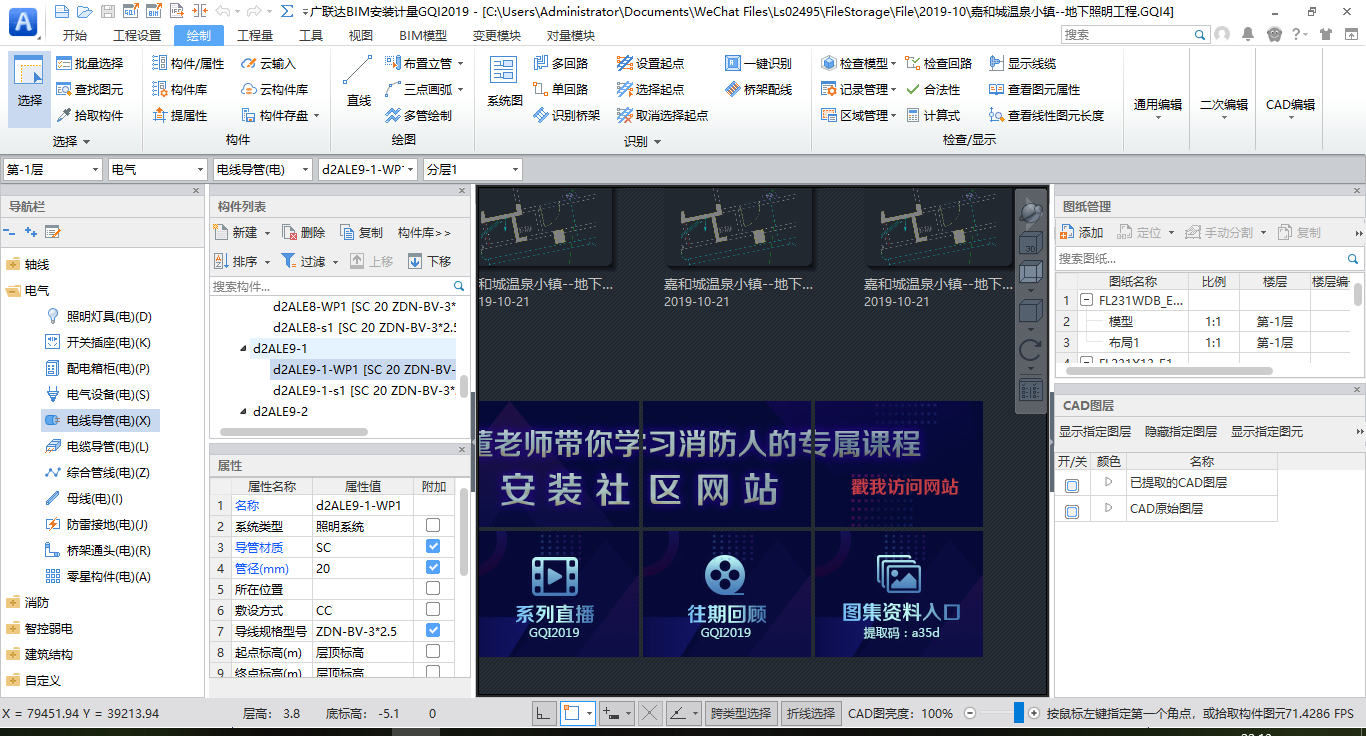The image size is (1366, 736).
Task: Click 一键识别 one-click recognition
Action: (x=758, y=63)
